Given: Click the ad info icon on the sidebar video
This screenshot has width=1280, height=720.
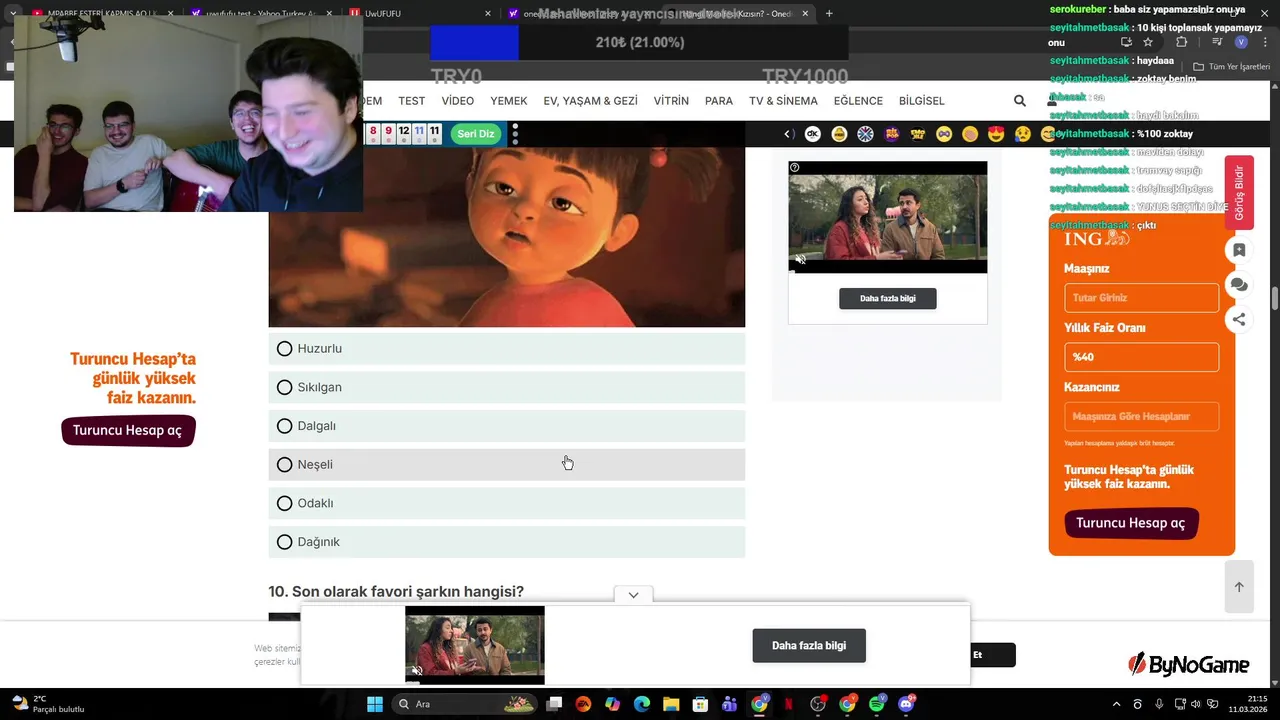Looking at the screenshot, I should pos(795,167).
